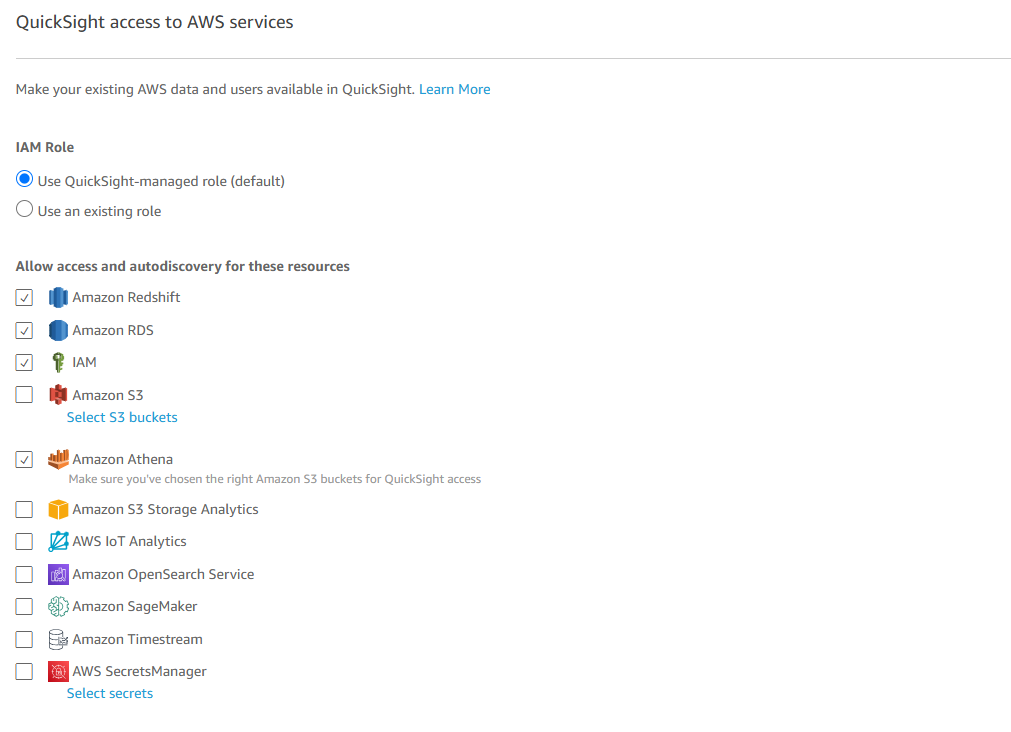Image resolution: width=1011 pixels, height=732 pixels.
Task: Click the S3 Storage Analytics icon
Action: [58, 509]
